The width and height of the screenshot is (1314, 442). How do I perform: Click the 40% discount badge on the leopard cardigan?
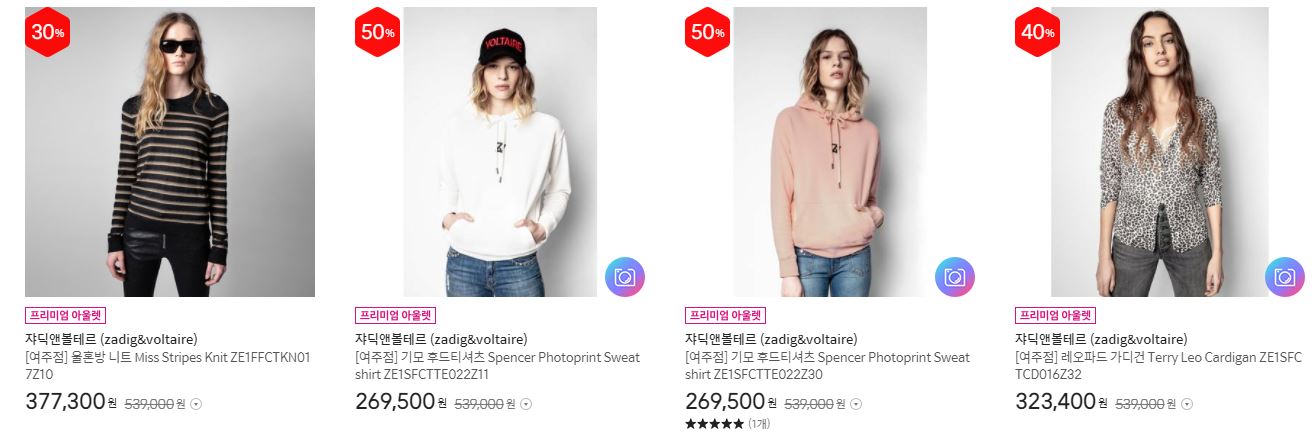(1037, 32)
